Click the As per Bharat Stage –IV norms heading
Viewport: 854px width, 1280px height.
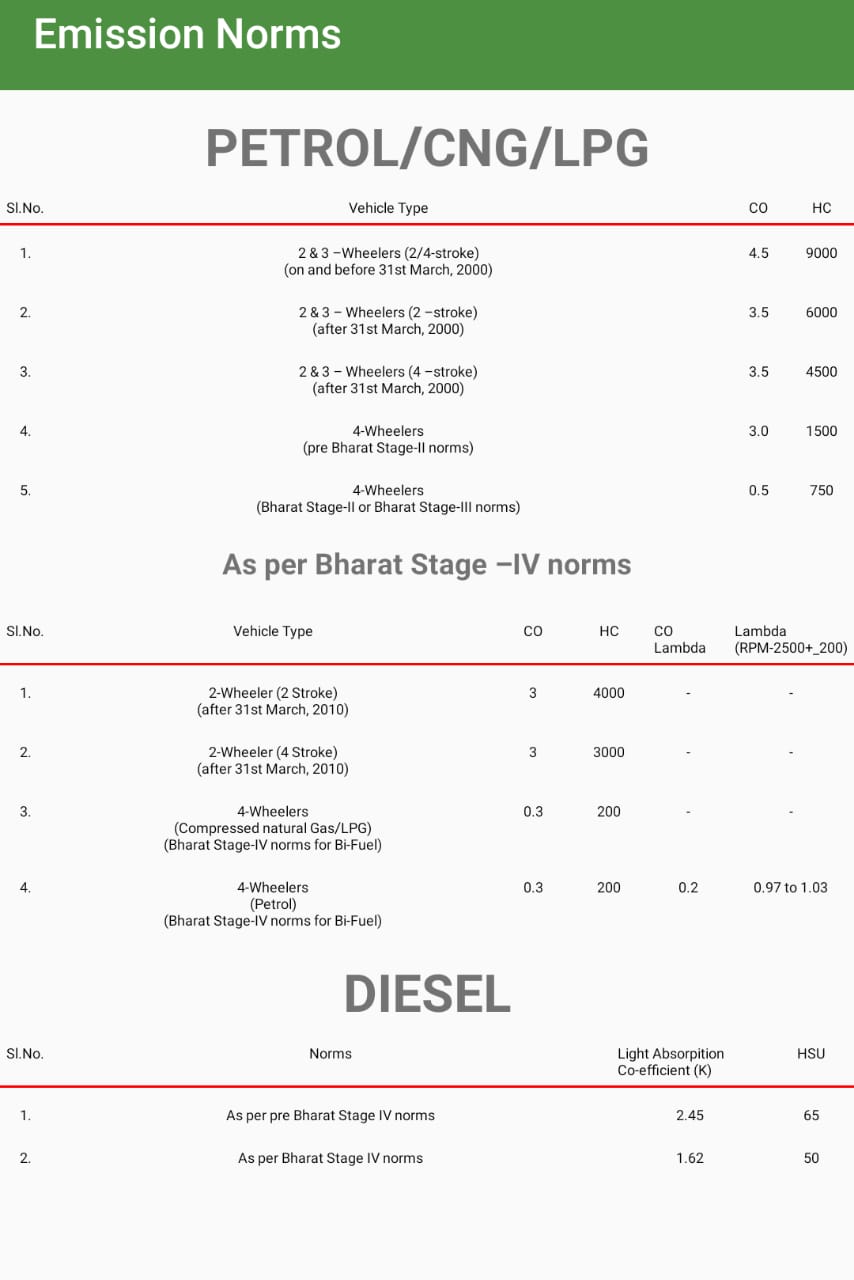[x=427, y=565]
